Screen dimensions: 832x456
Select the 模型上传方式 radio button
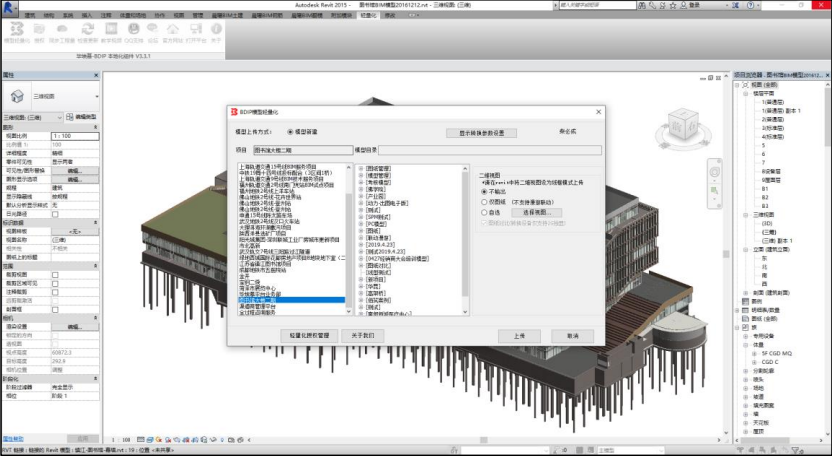pyautogui.click(x=290, y=132)
